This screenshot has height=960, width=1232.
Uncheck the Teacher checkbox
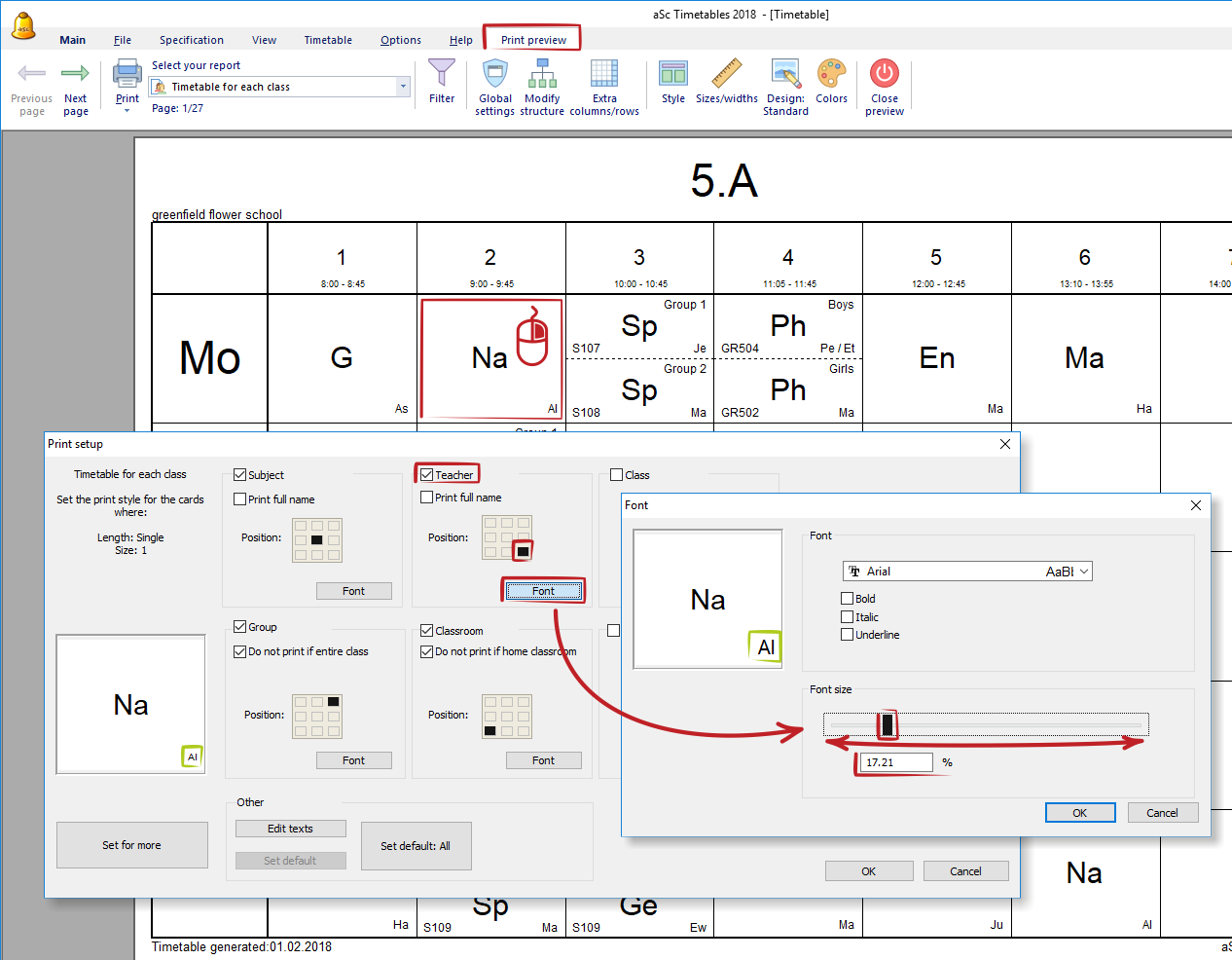(x=427, y=475)
